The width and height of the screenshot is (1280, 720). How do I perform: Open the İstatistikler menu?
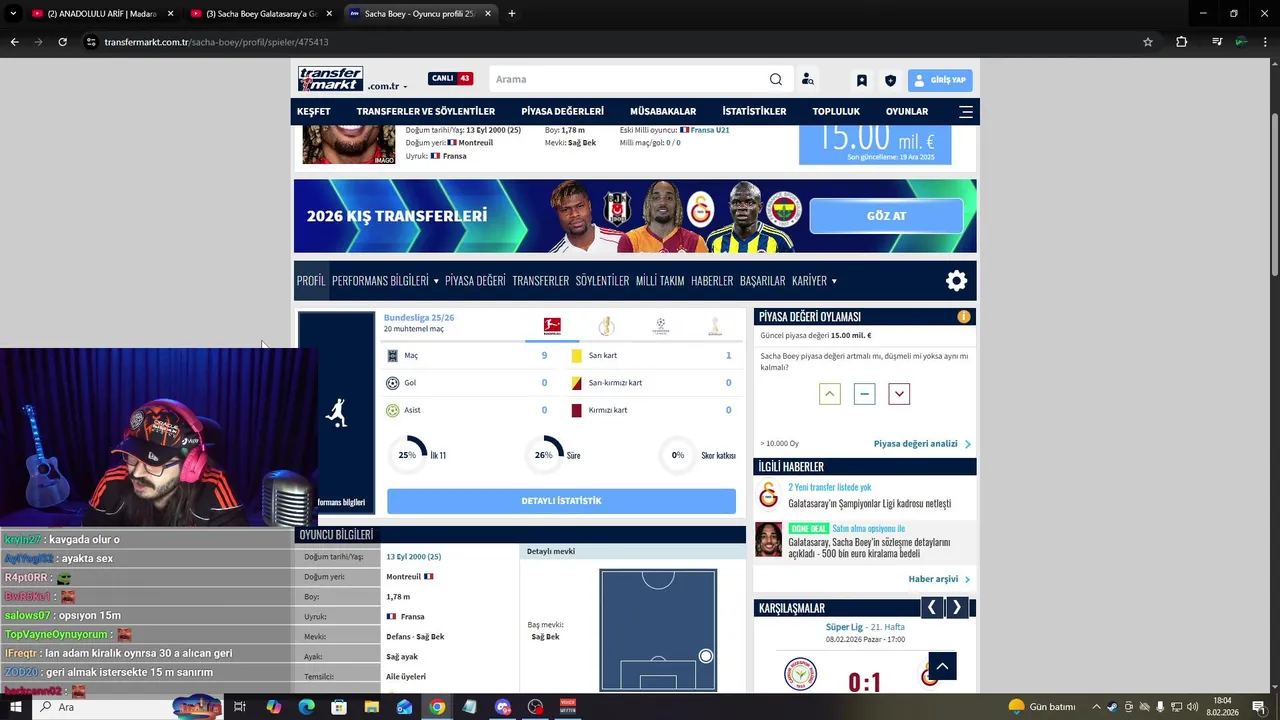[754, 112]
